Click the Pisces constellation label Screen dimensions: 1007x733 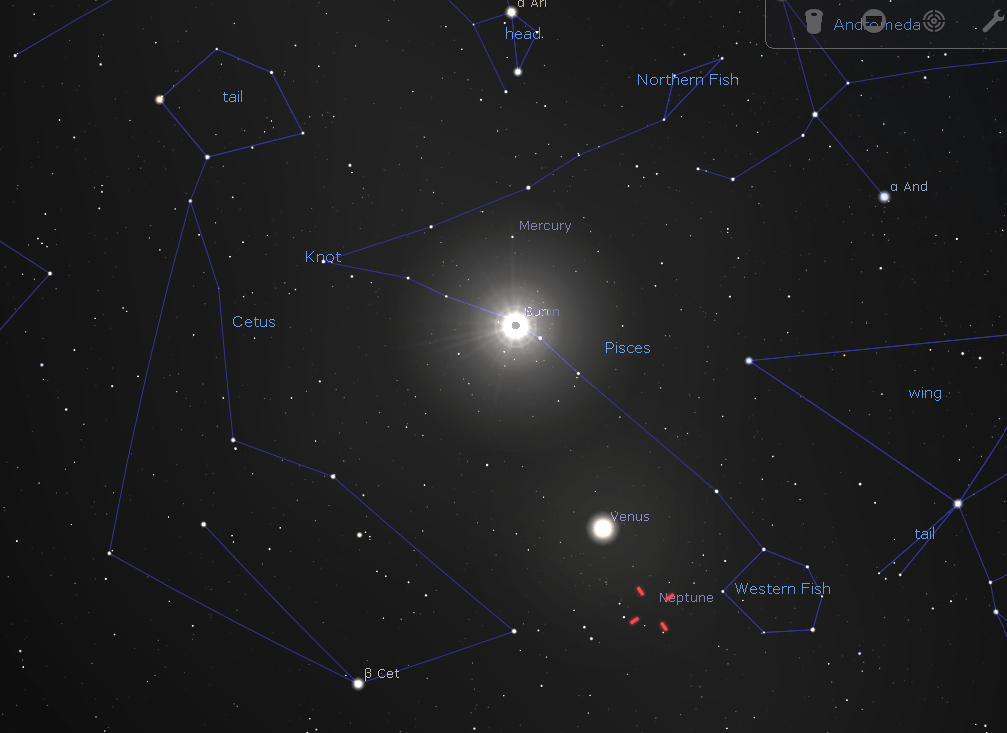[627, 348]
